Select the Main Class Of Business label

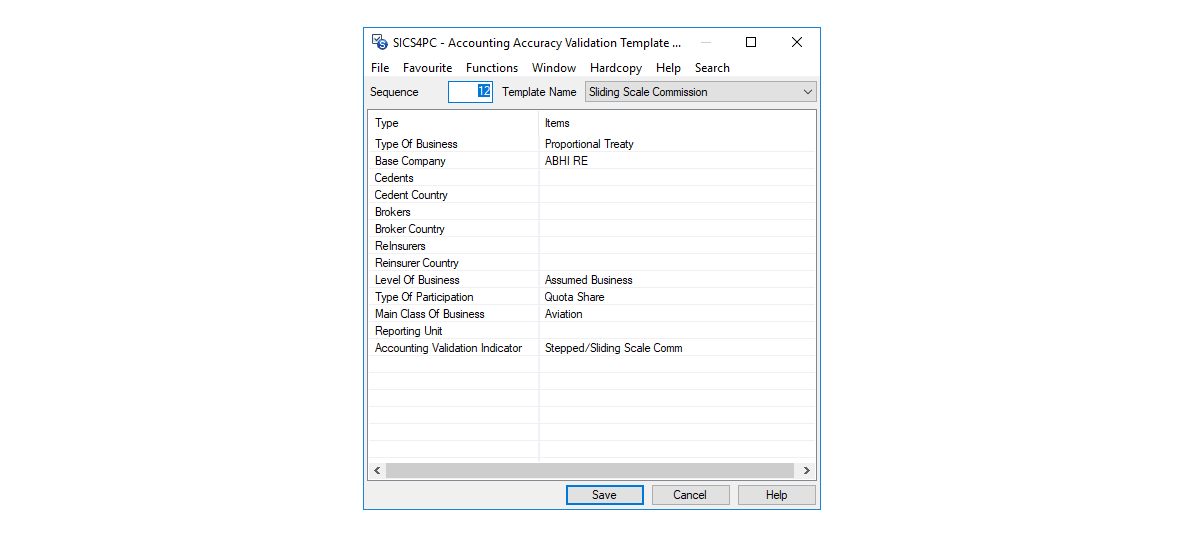[x=430, y=314]
